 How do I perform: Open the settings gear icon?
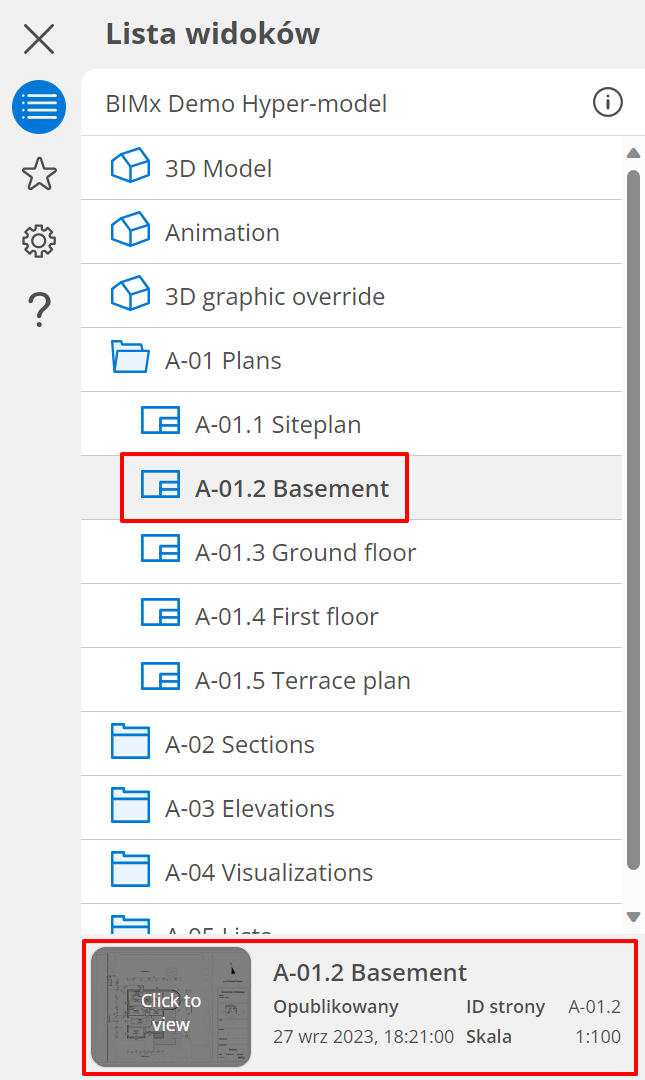click(39, 241)
